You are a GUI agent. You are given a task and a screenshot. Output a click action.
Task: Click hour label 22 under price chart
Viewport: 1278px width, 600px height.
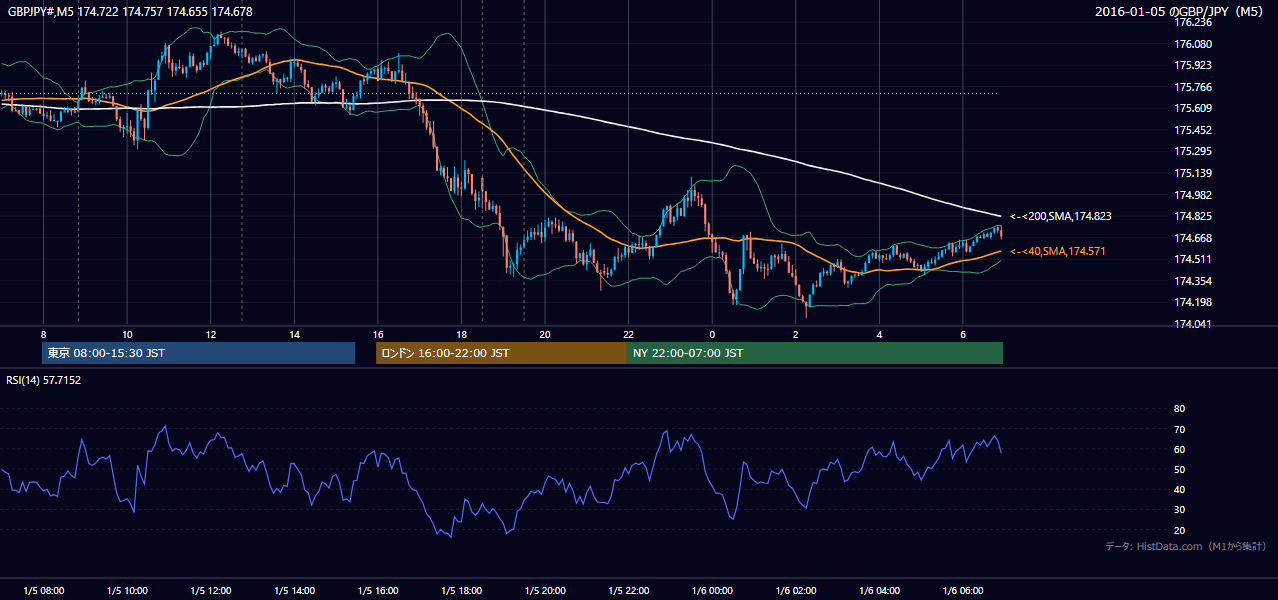[x=628, y=334]
